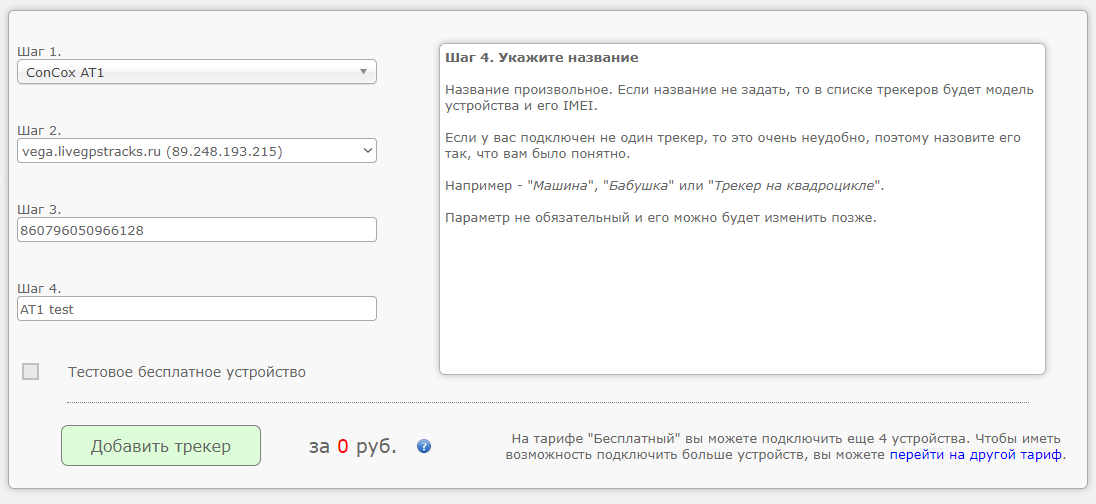1096x504 pixels.
Task: Click the IMEI field containing 860796050966128
Action: tap(197, 230)
